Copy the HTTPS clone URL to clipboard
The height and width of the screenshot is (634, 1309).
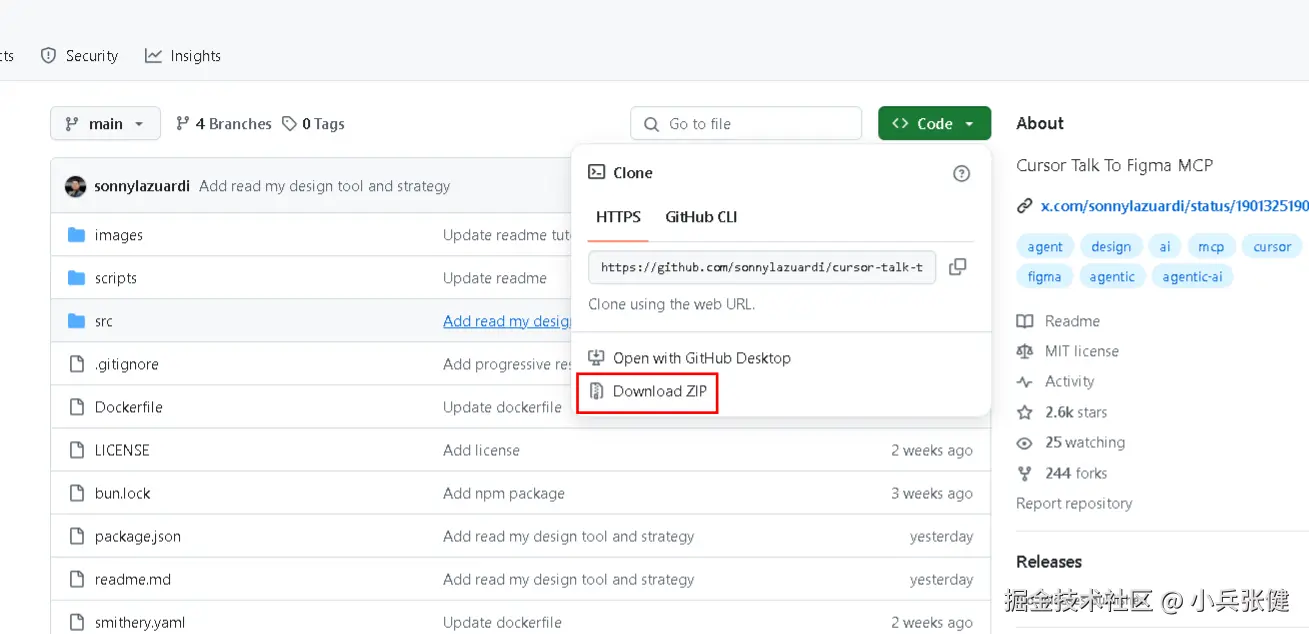click(957, 267)
